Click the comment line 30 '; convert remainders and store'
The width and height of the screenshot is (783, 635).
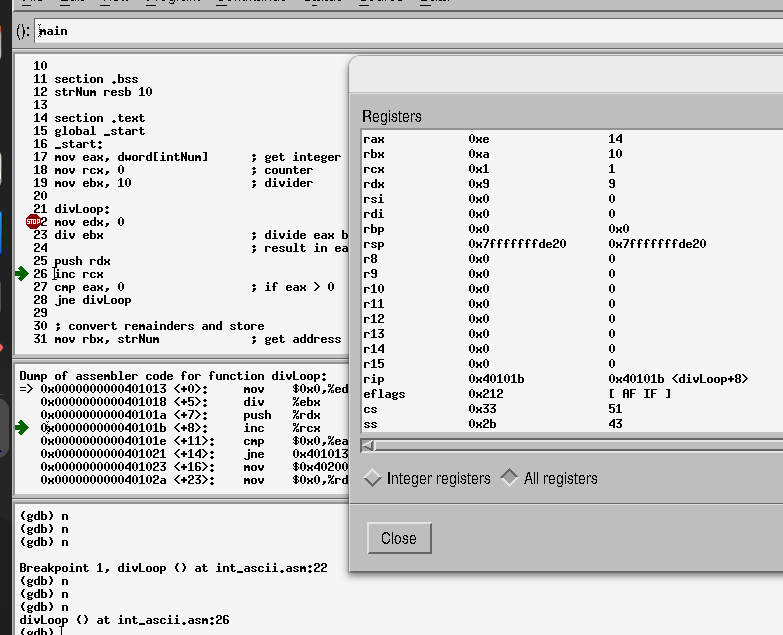[x=159, y=325]
